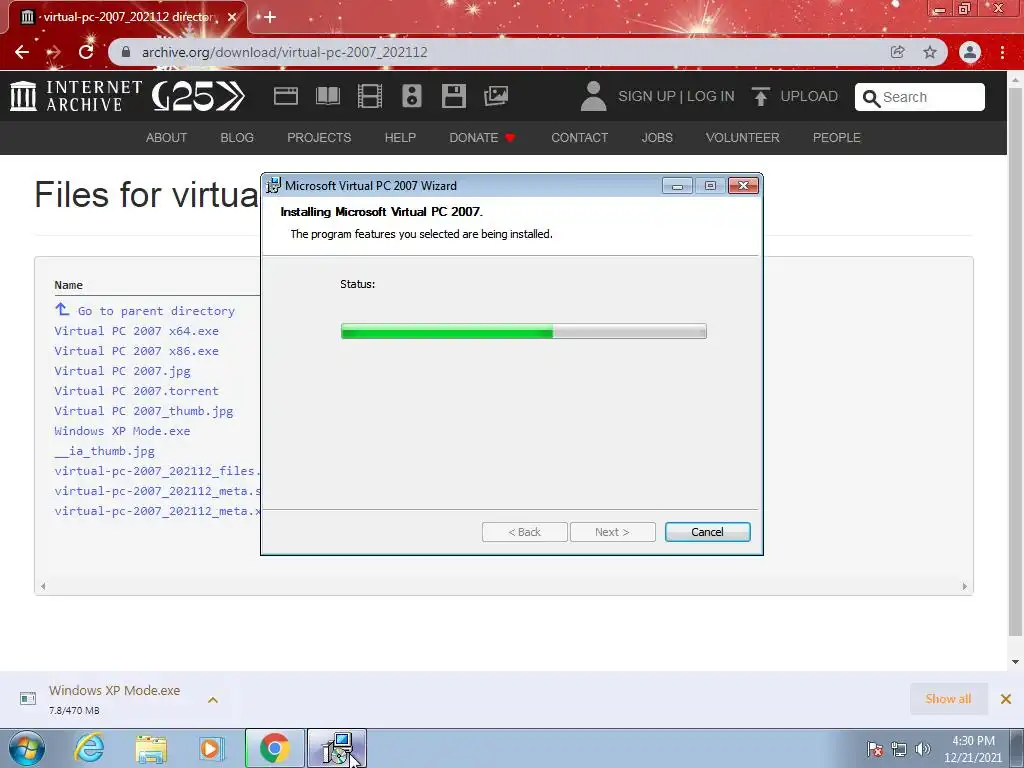Open the Software floppy disk icon
The image size is (1024, 768).
454,96
